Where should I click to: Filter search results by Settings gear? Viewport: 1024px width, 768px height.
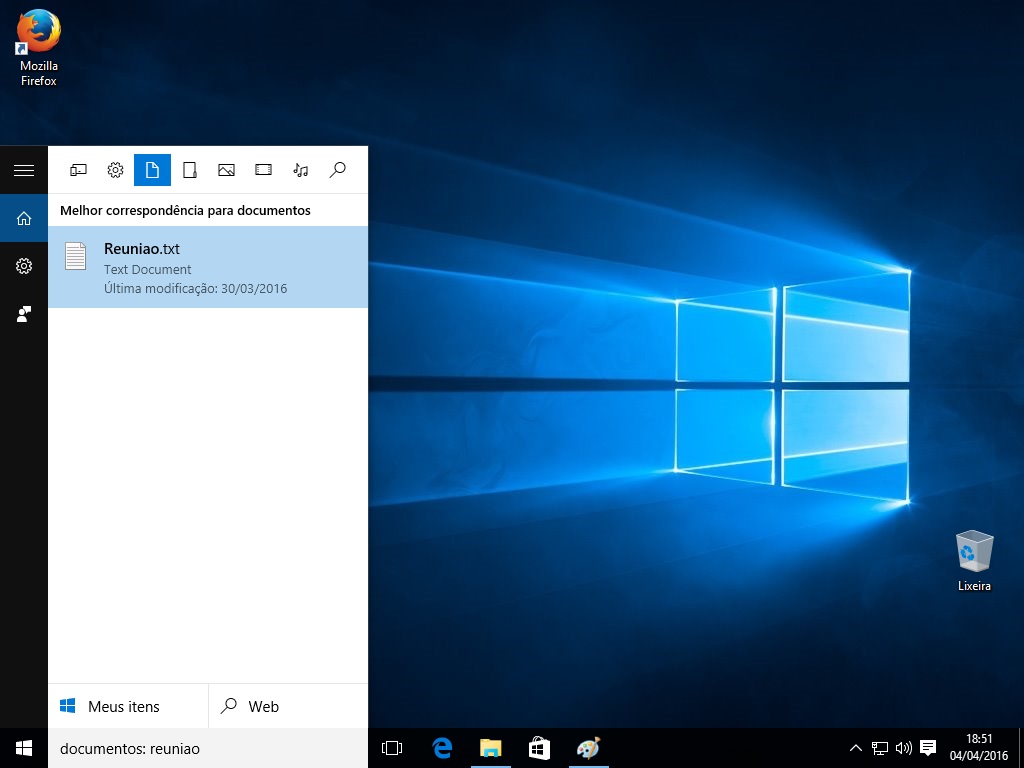pyautogui.click(x=115, y=170)
